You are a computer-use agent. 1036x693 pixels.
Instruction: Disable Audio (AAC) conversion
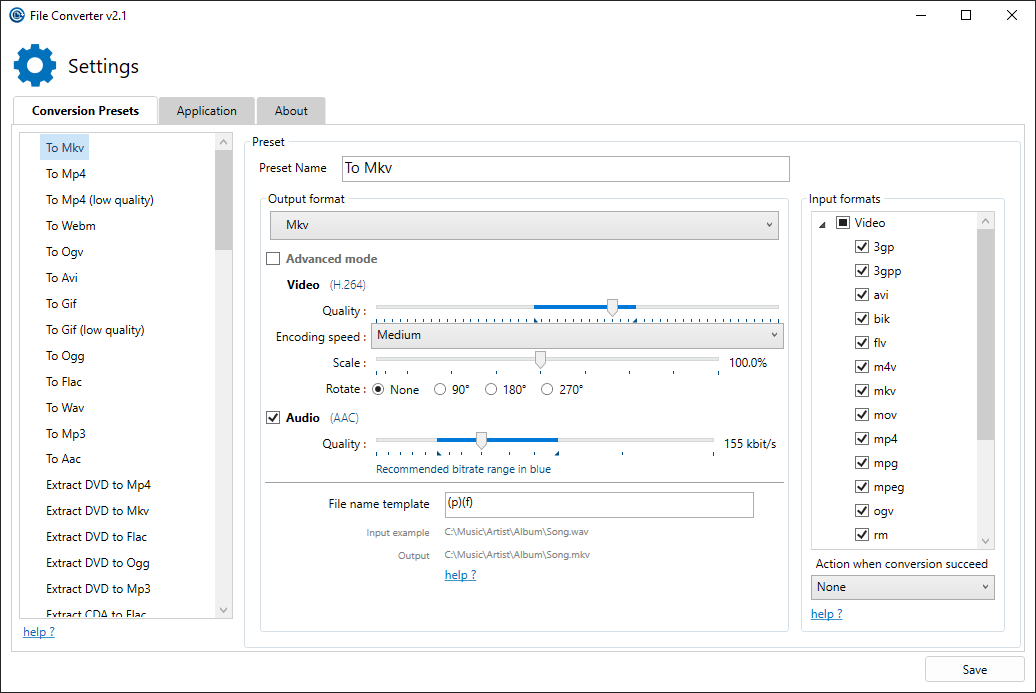point(273,417)
